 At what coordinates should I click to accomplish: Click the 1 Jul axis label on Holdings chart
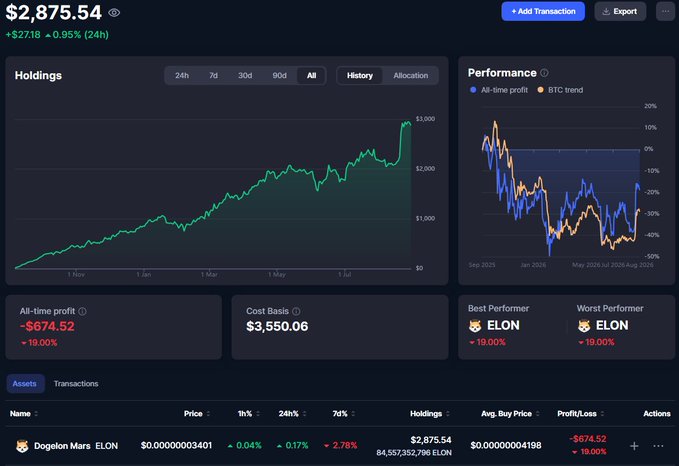coord(344,275)
